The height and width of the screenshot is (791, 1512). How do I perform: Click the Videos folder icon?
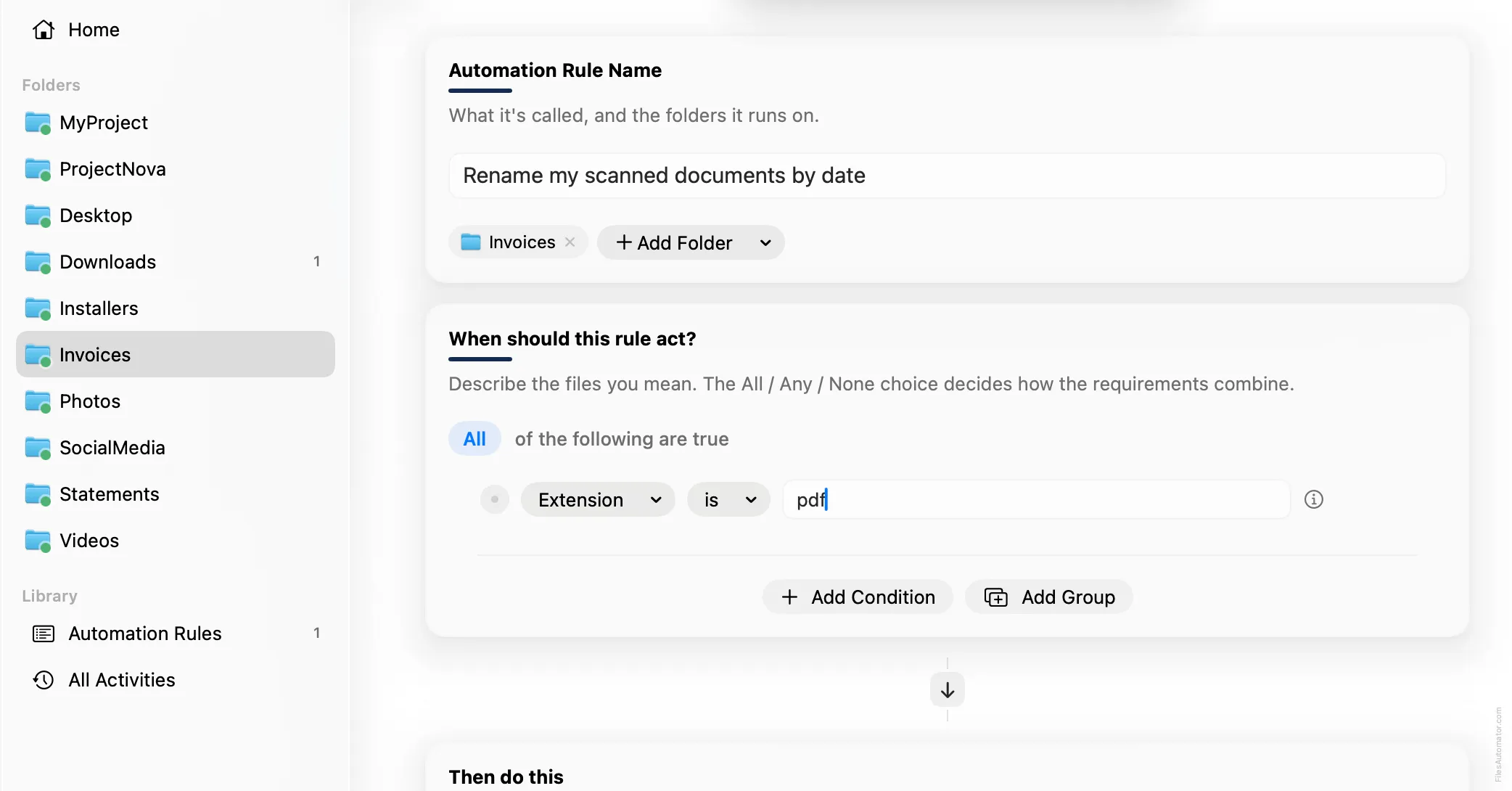38,541
